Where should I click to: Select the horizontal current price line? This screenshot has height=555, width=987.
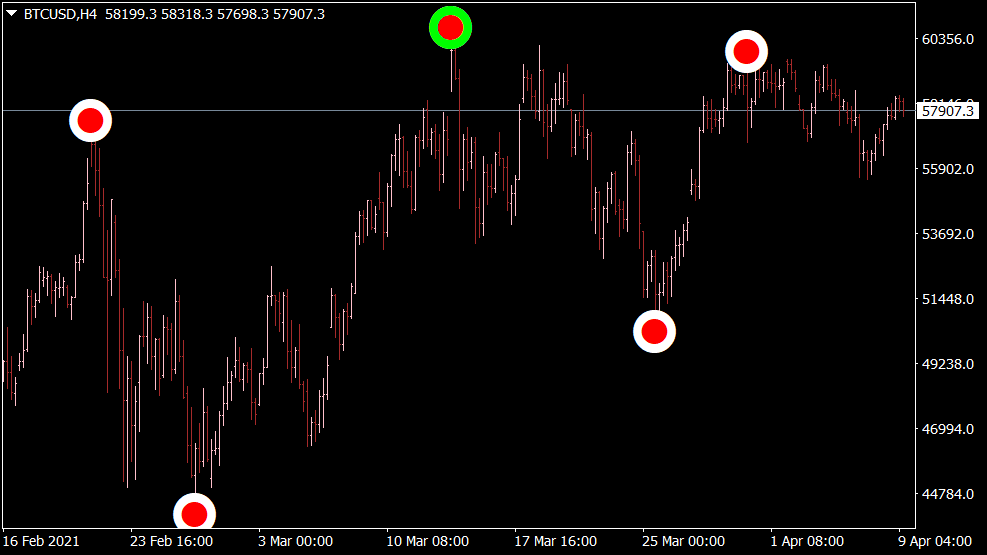[x=300, y=110]
